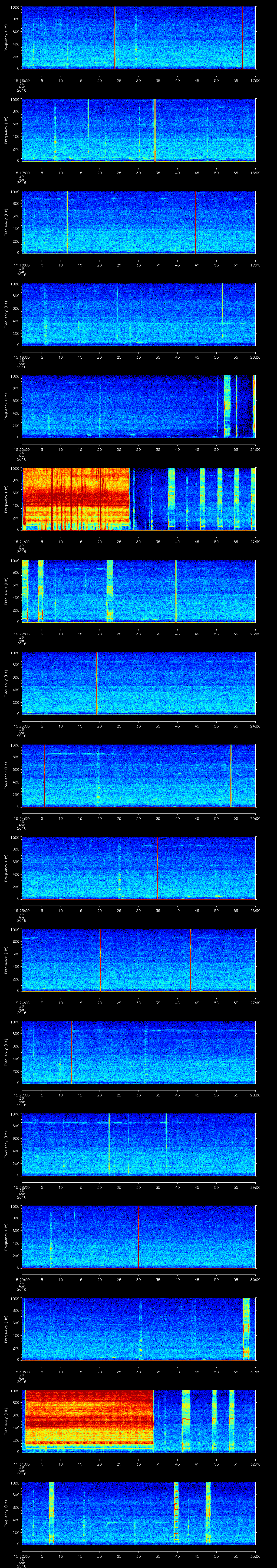Image resolution: width=277 pixels, height=1568 pixels.
Task: Click spike near 22 s in 15:28:00 panel
Action: [x=109, y=1144]
